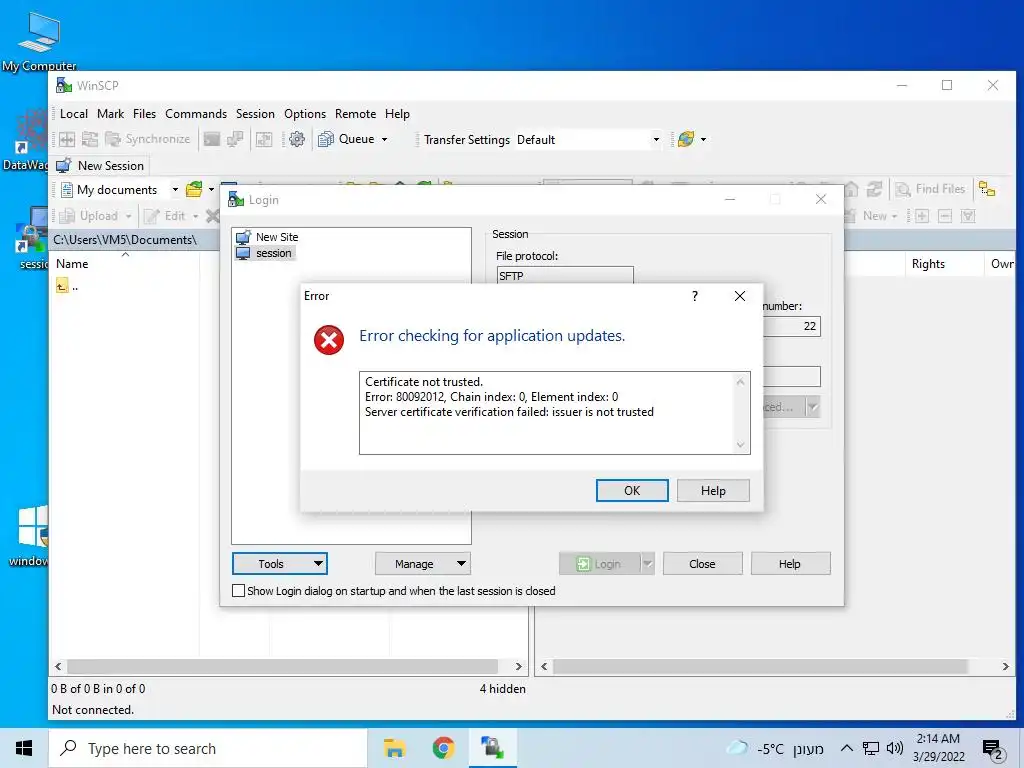1024x768 pixels.
Task: Click the Find Files button
Action: point(930,189)
